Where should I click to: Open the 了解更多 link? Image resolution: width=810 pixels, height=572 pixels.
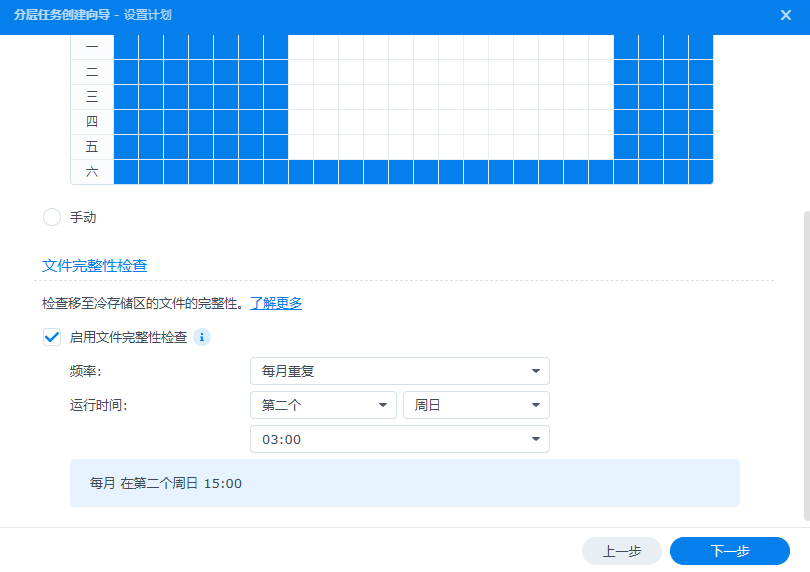[x=276, y=303]
